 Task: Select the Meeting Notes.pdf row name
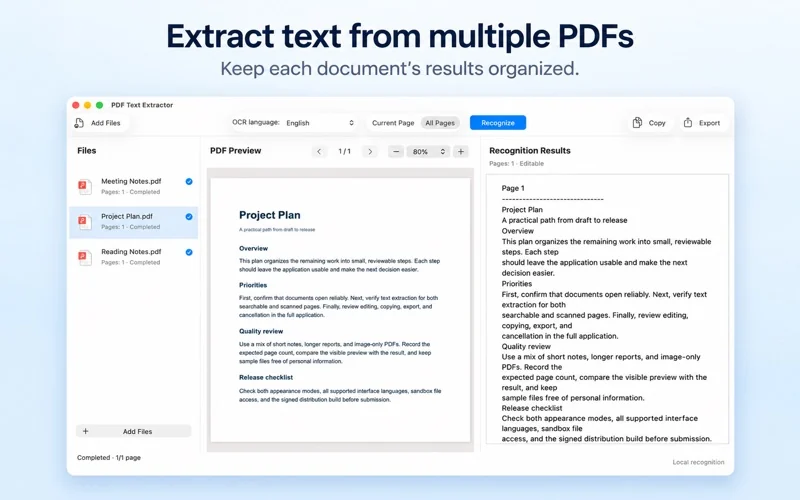pyautogui.click(x=131, y=181)
